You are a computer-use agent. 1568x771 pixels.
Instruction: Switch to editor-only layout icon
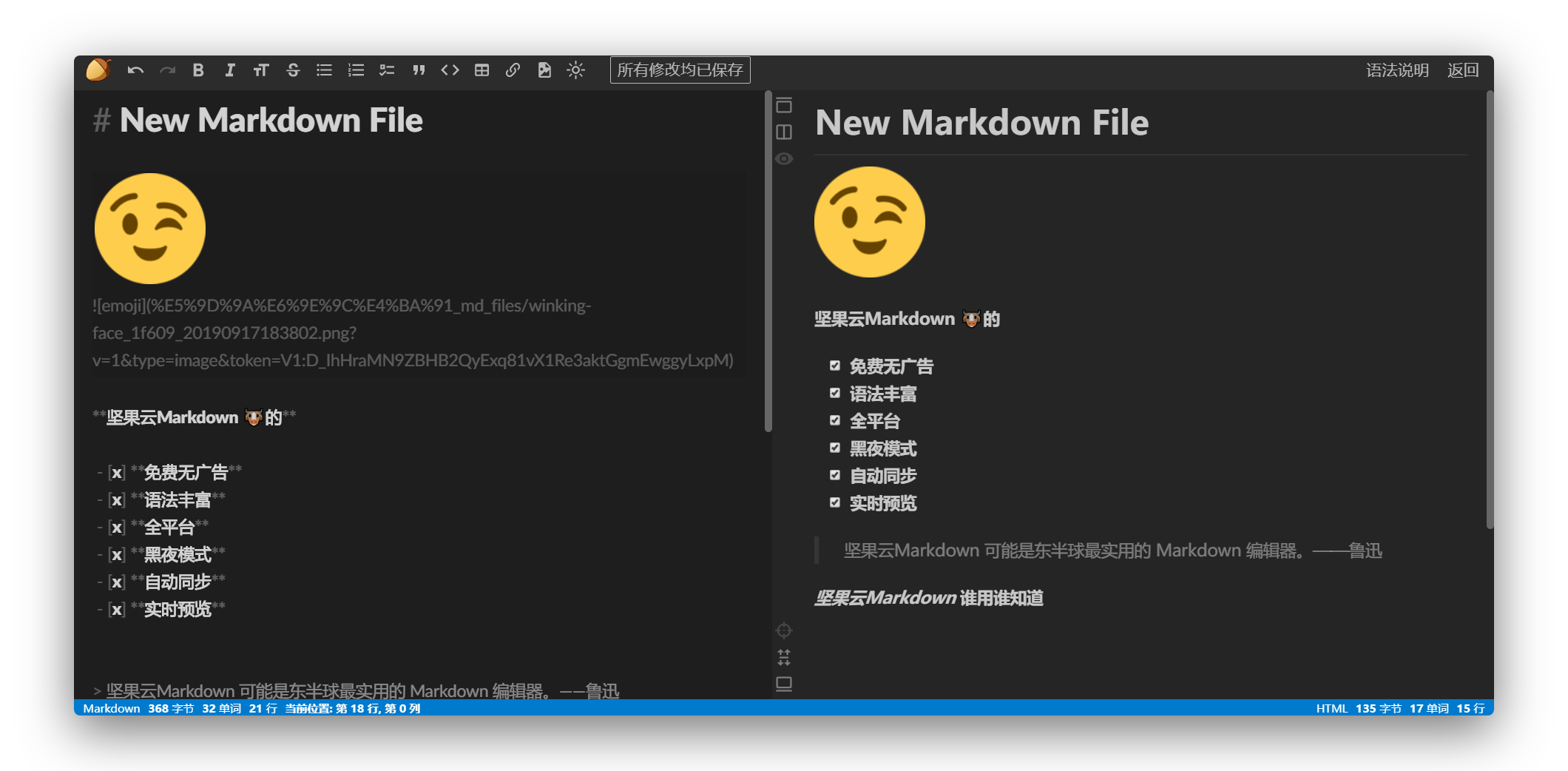point(784,105)
